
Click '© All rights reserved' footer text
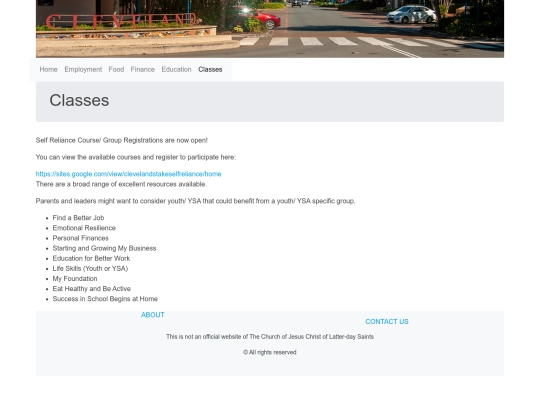point(270,352)
